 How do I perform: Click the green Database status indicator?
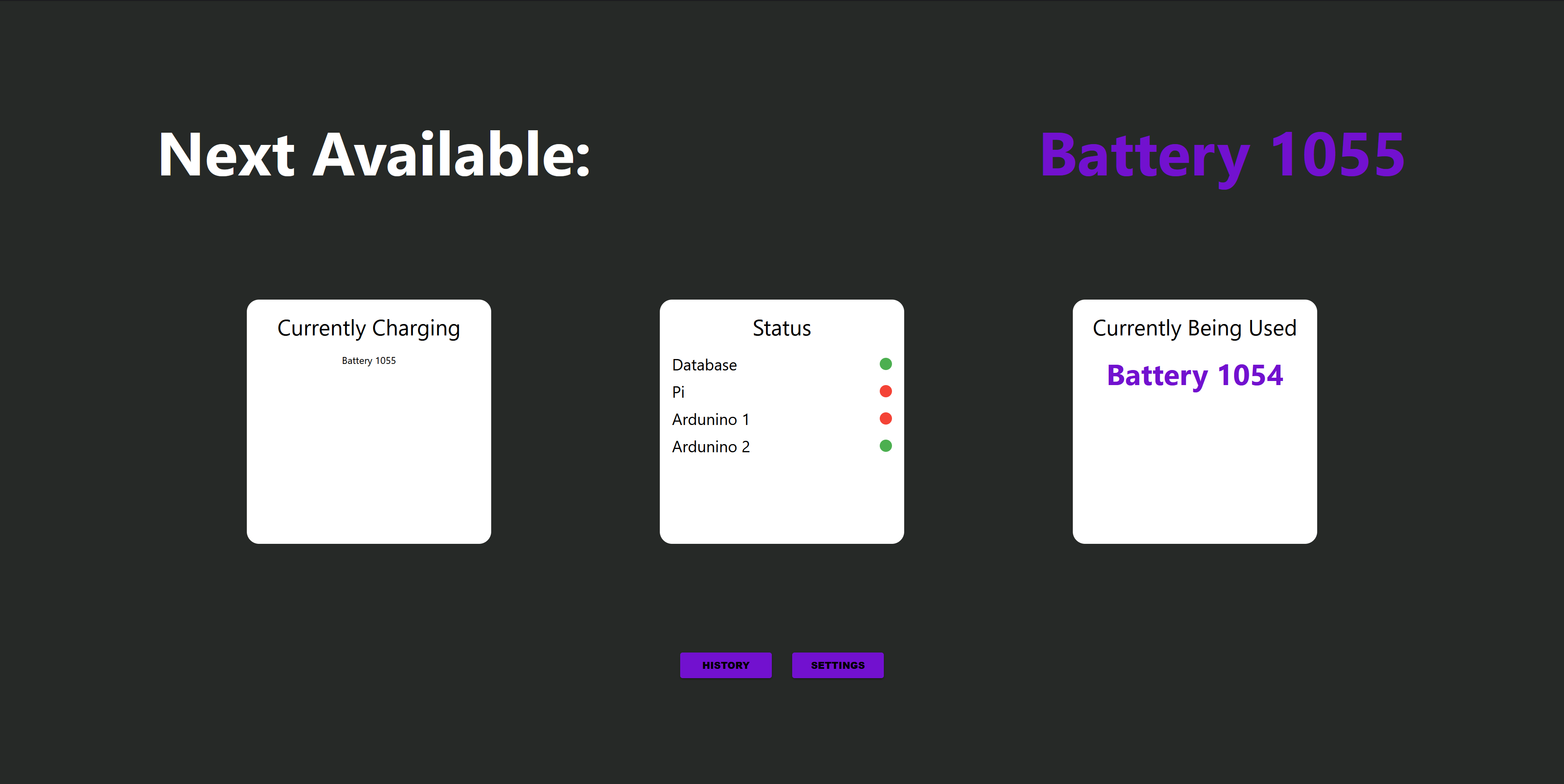coord(885,364)
